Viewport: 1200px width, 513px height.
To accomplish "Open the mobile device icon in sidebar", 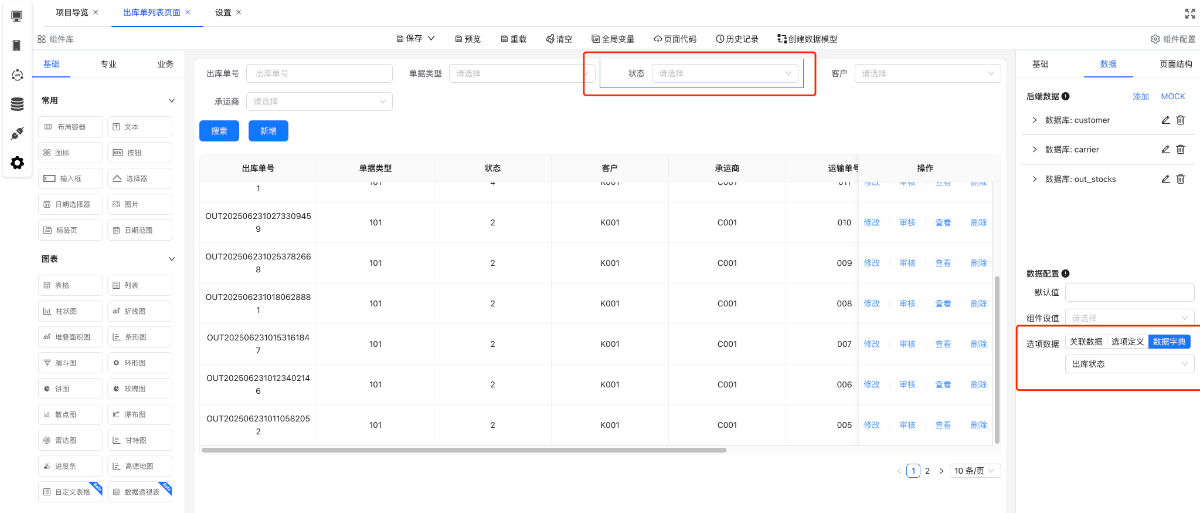I will click(x=17, y=45).
